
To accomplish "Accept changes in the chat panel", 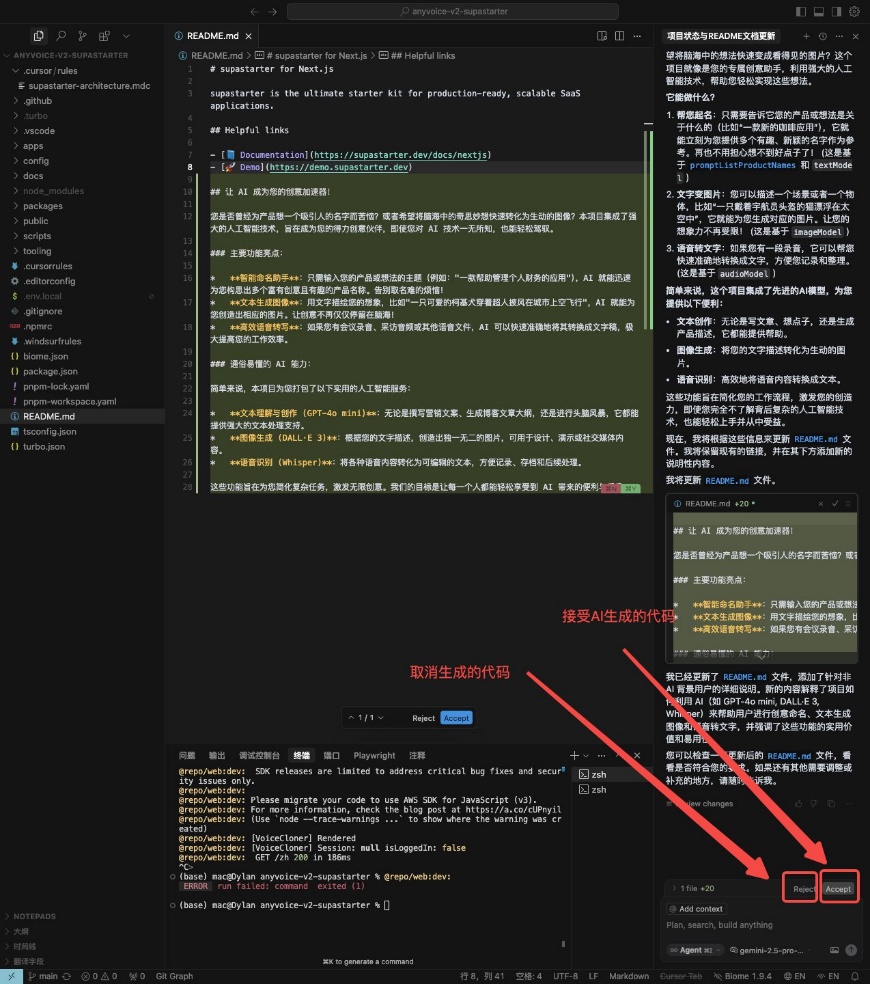I will [839, 888].
